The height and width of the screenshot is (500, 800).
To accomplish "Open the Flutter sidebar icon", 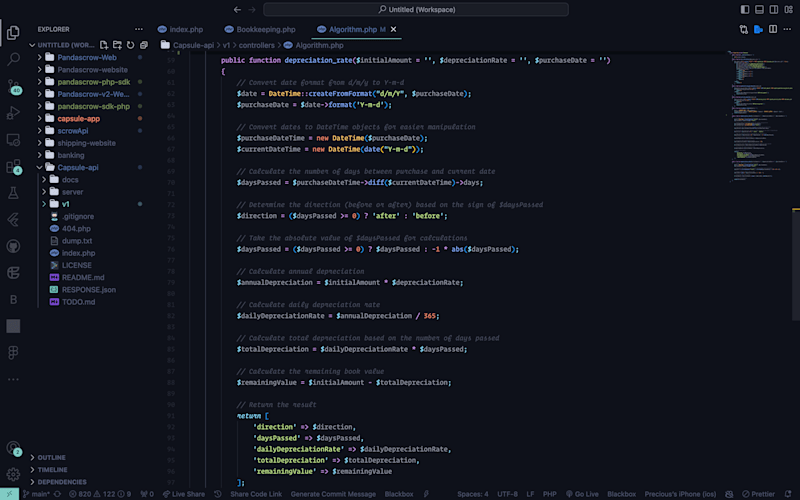I will pyautogui.click(x=13, y=219).
